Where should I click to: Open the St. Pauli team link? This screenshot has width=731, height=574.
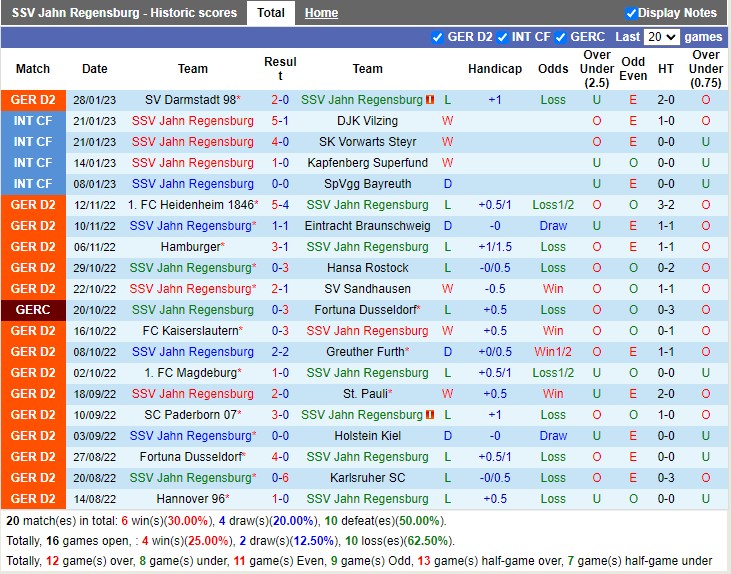(x=367, y=394)
